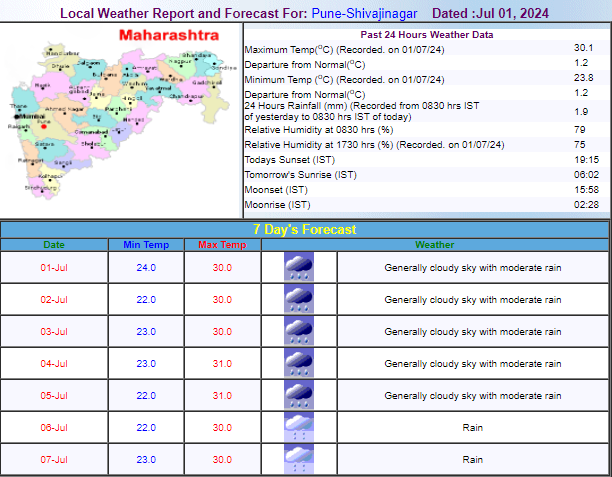The image size is (612, 477).
Task: Click the 02-Jul date cell
Action: coord(54,299)
